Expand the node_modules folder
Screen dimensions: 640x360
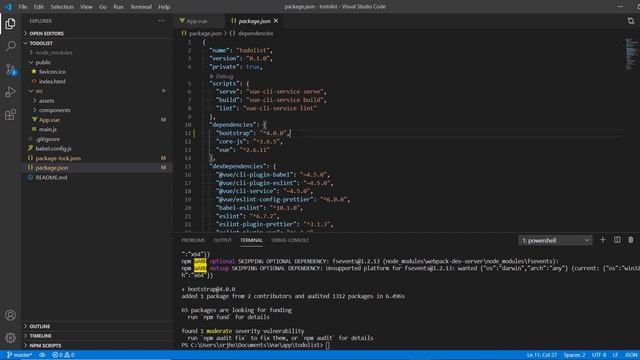click(97, 53)
